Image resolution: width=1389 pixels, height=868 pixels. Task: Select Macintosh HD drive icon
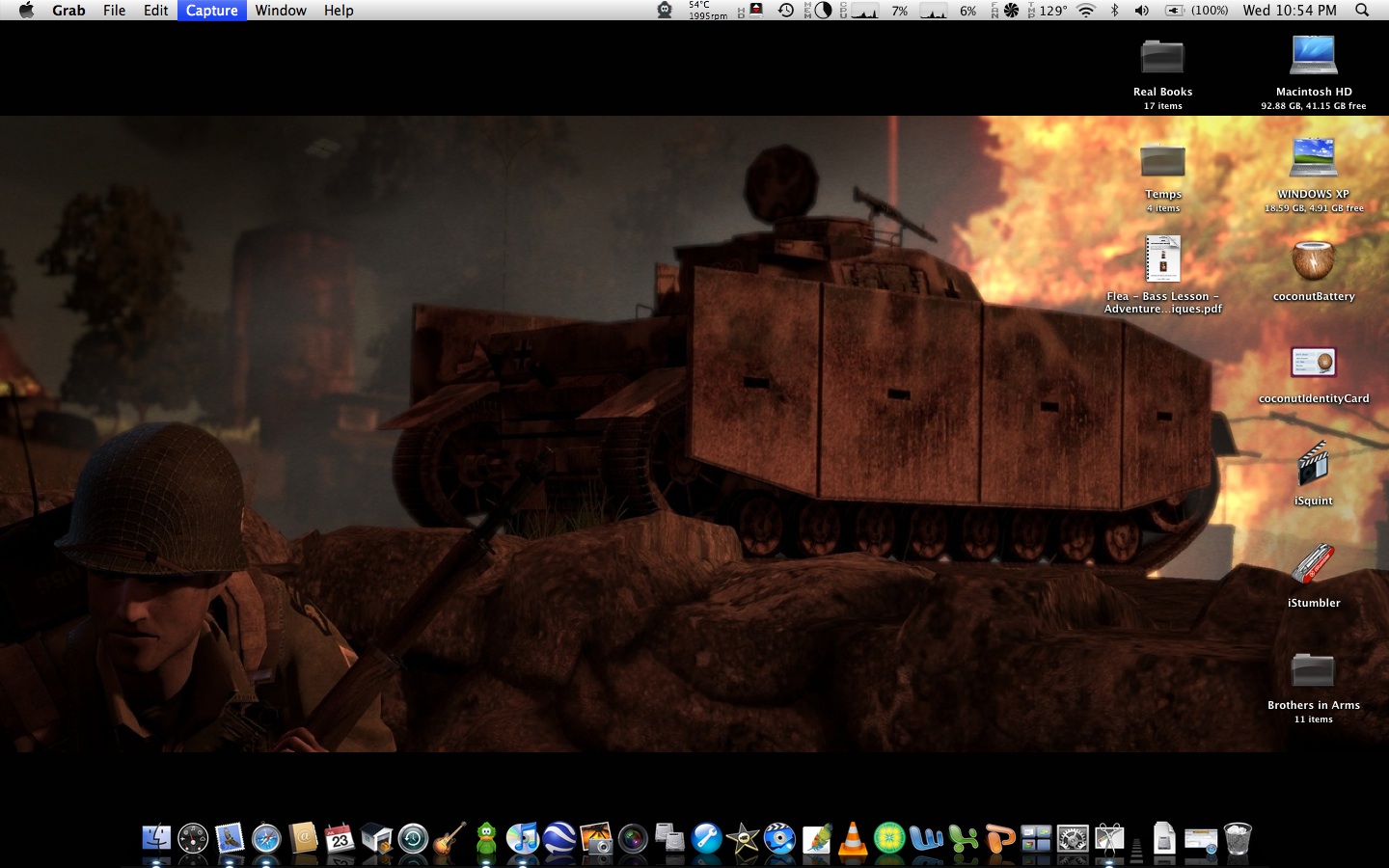point(1314,55)
